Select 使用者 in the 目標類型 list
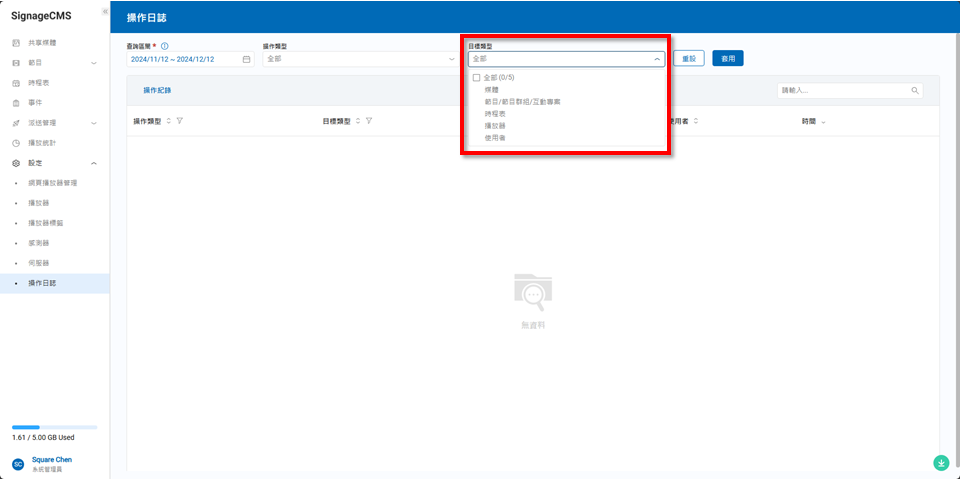This screenshot has height=480, width=960. click(495, 138)
